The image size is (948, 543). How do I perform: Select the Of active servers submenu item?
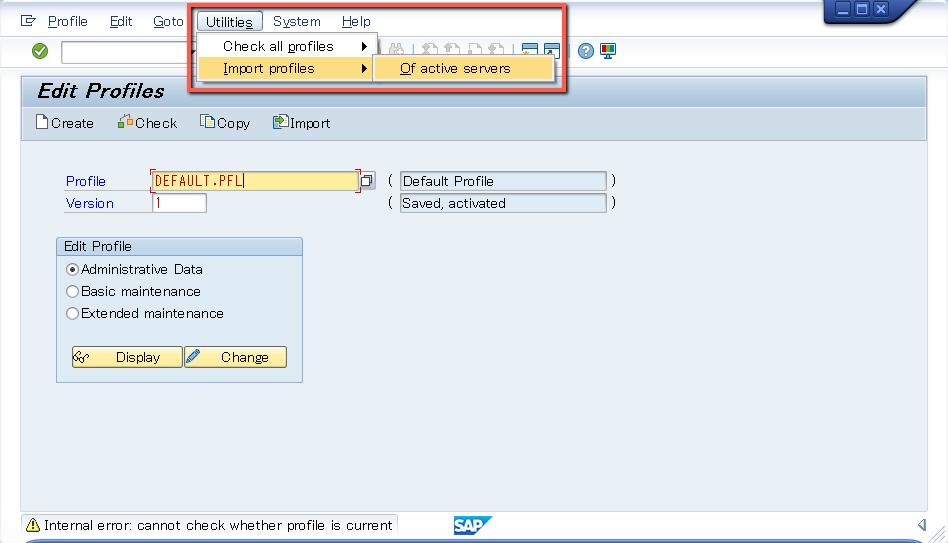coord(463,68)
